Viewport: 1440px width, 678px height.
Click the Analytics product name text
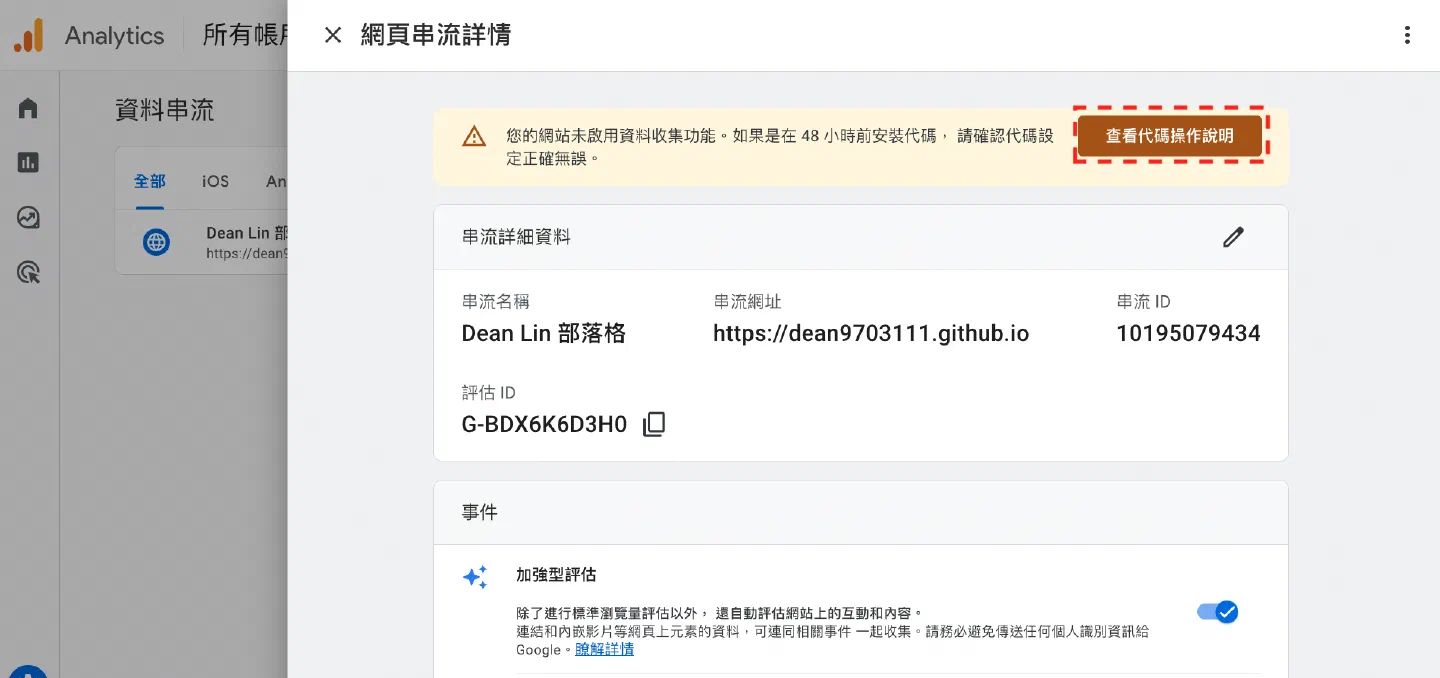(114, 36)
